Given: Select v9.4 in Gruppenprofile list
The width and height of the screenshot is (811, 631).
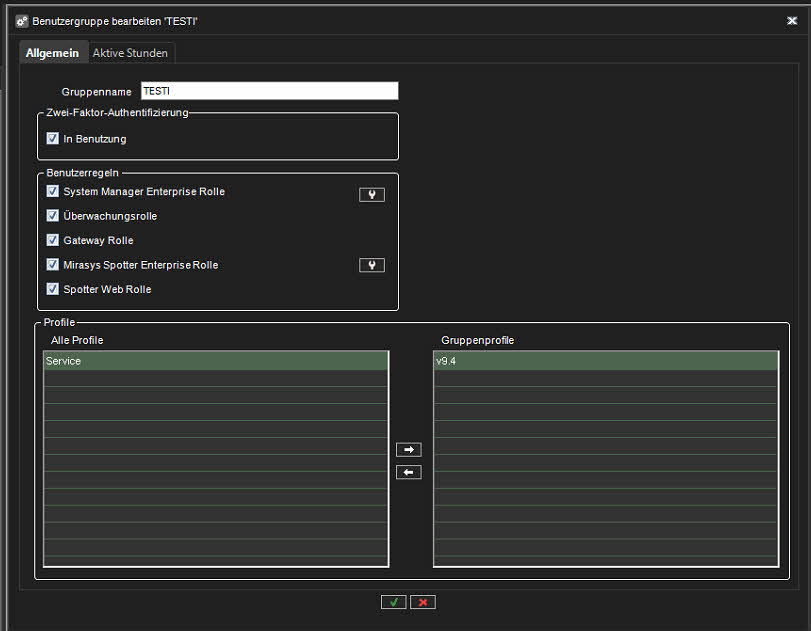Looking at the screenshot, I should click(605, 361).
